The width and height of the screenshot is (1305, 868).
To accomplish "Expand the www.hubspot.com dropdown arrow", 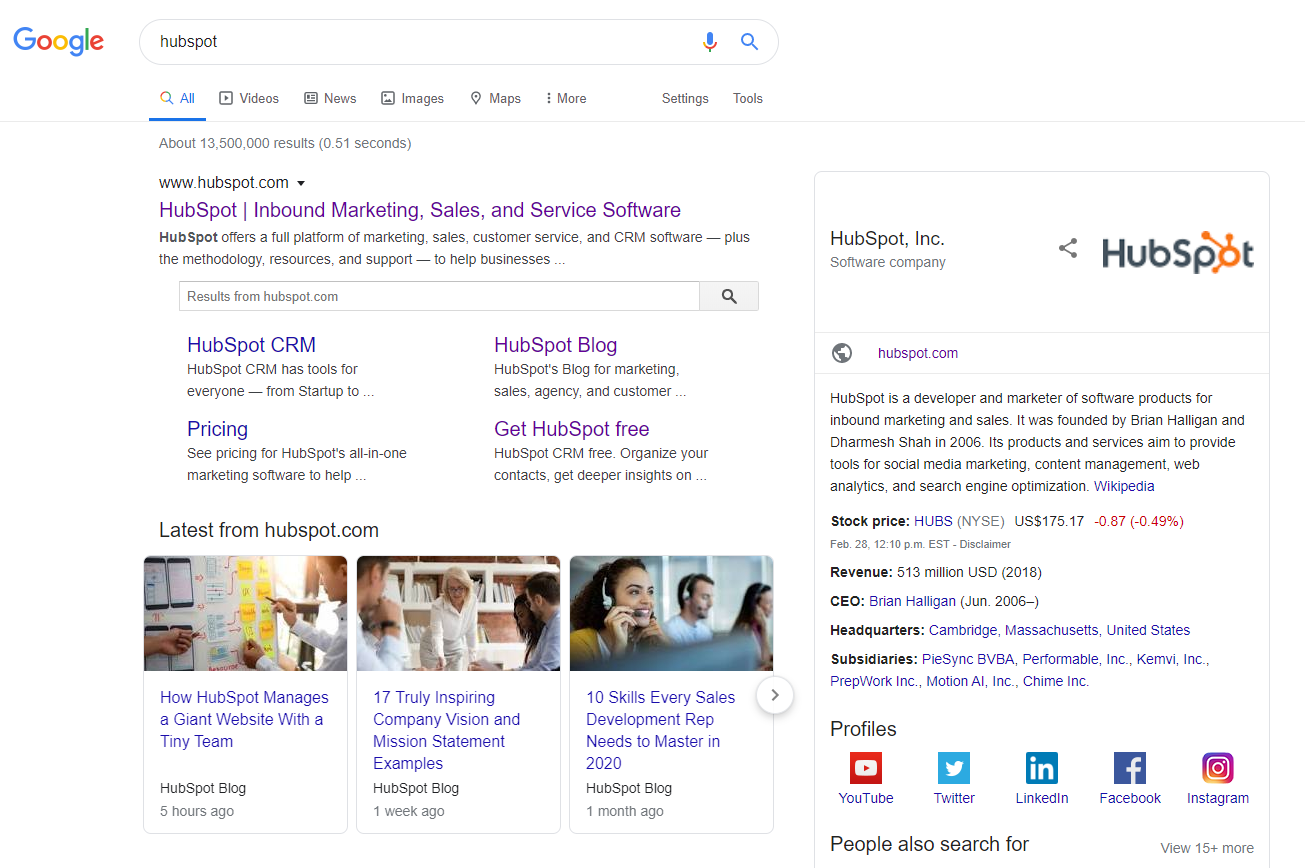I will [x=301, y=183].
